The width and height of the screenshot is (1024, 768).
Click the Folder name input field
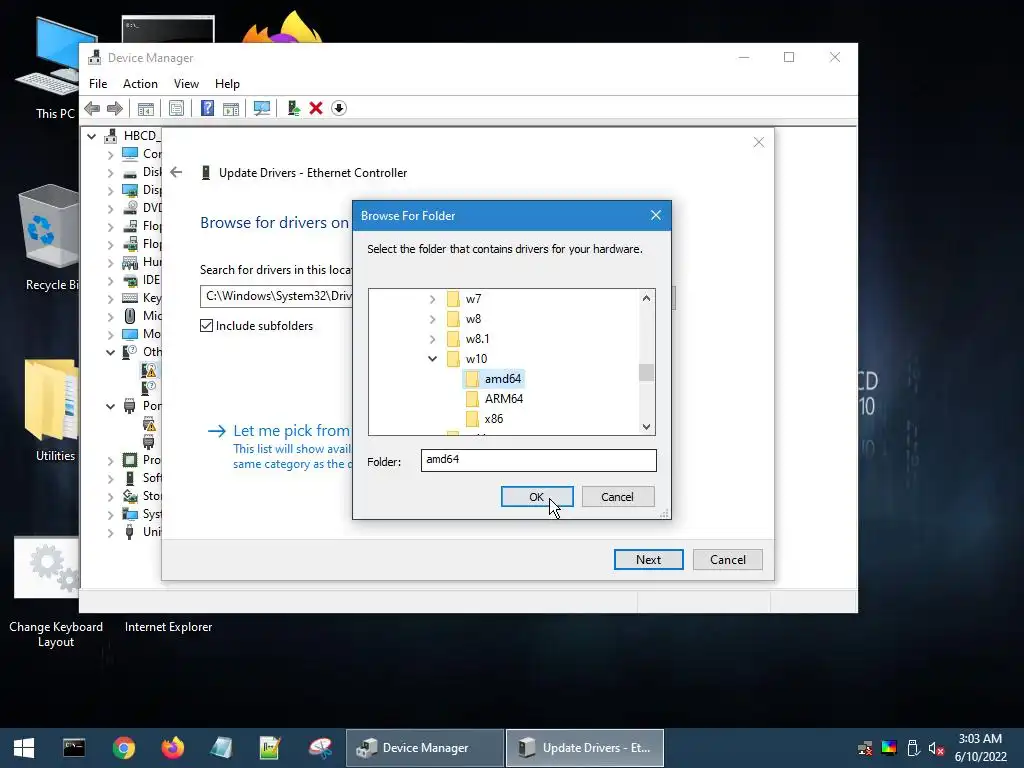tap(538, 460)
